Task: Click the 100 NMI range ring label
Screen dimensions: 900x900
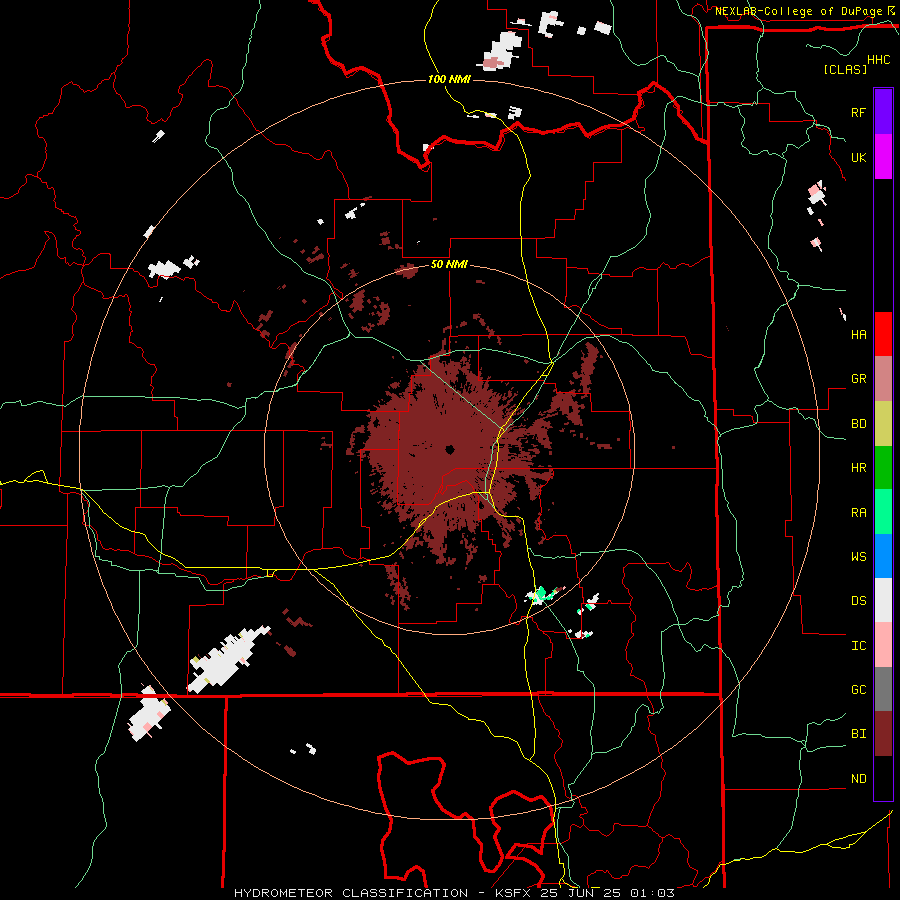Action: pos(449,79)
